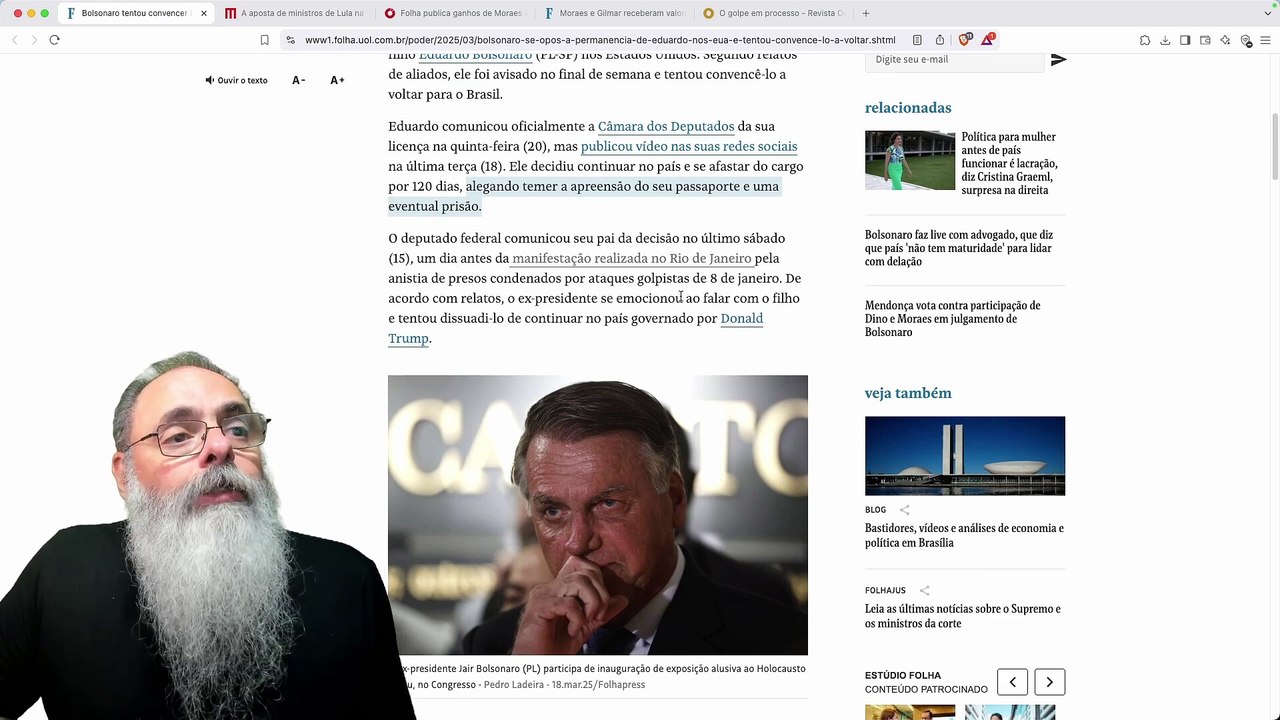Switch to the O golpe em processo tab

774,13
